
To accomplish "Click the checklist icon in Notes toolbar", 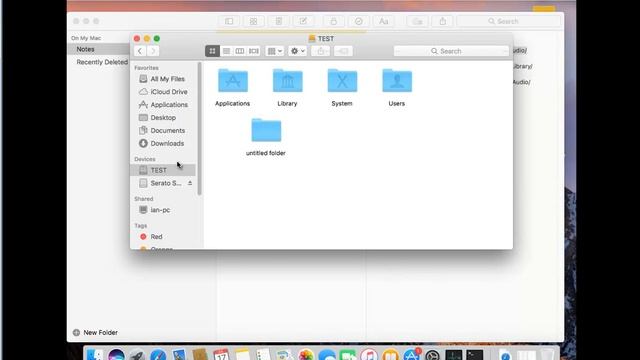I will tap(358, 21).
